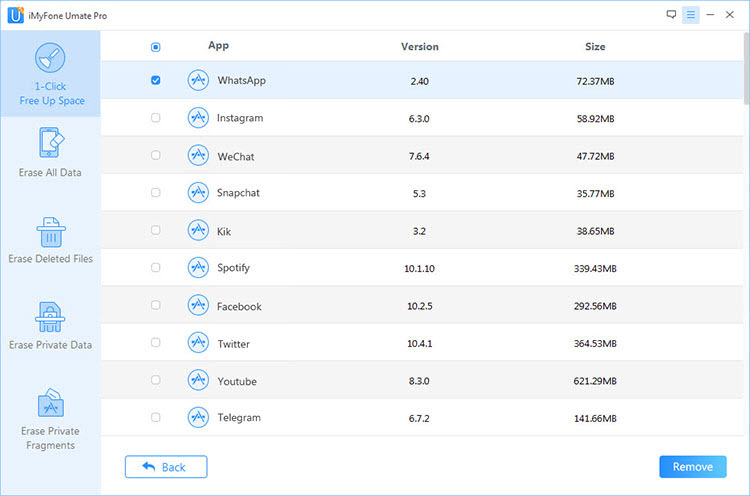Click the Size column header
This screenshot has width=750, height=496.
tap(595, 46)
